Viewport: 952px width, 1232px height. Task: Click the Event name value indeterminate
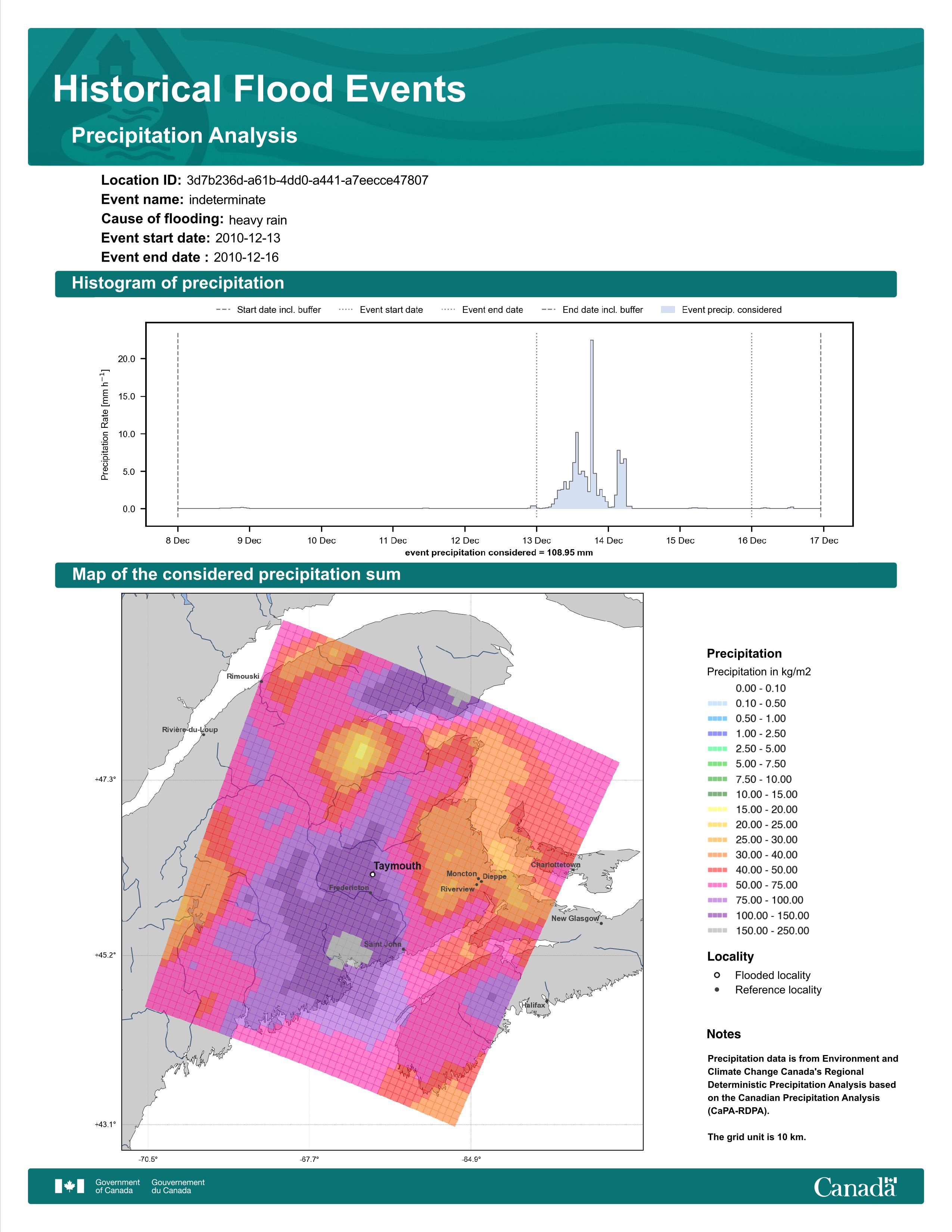227,200
